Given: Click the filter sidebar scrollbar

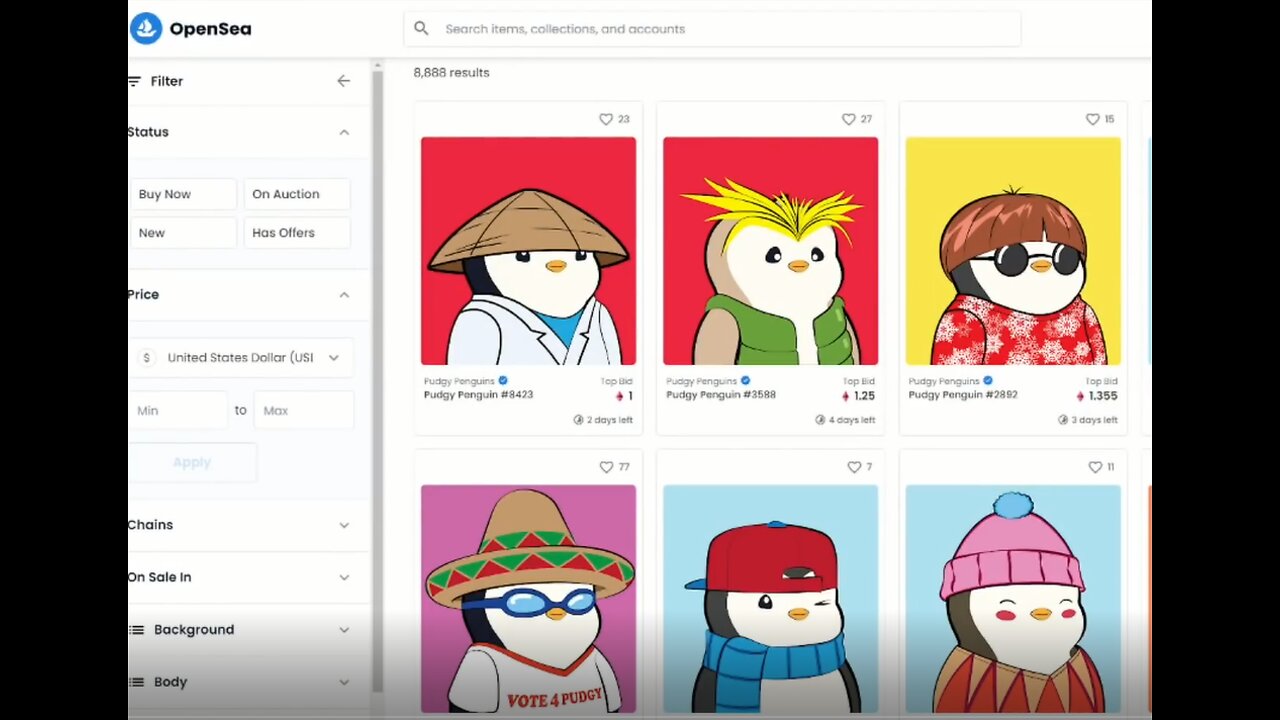Looking at the screenshot, I should [378, 380].
